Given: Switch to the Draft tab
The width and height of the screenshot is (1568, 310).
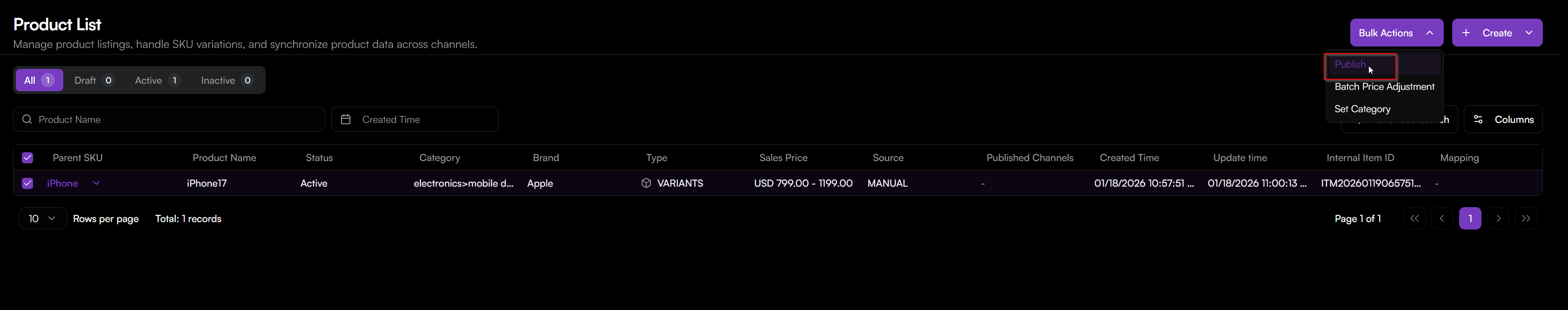Looking at the screenshot, I should tap(94, 81).
